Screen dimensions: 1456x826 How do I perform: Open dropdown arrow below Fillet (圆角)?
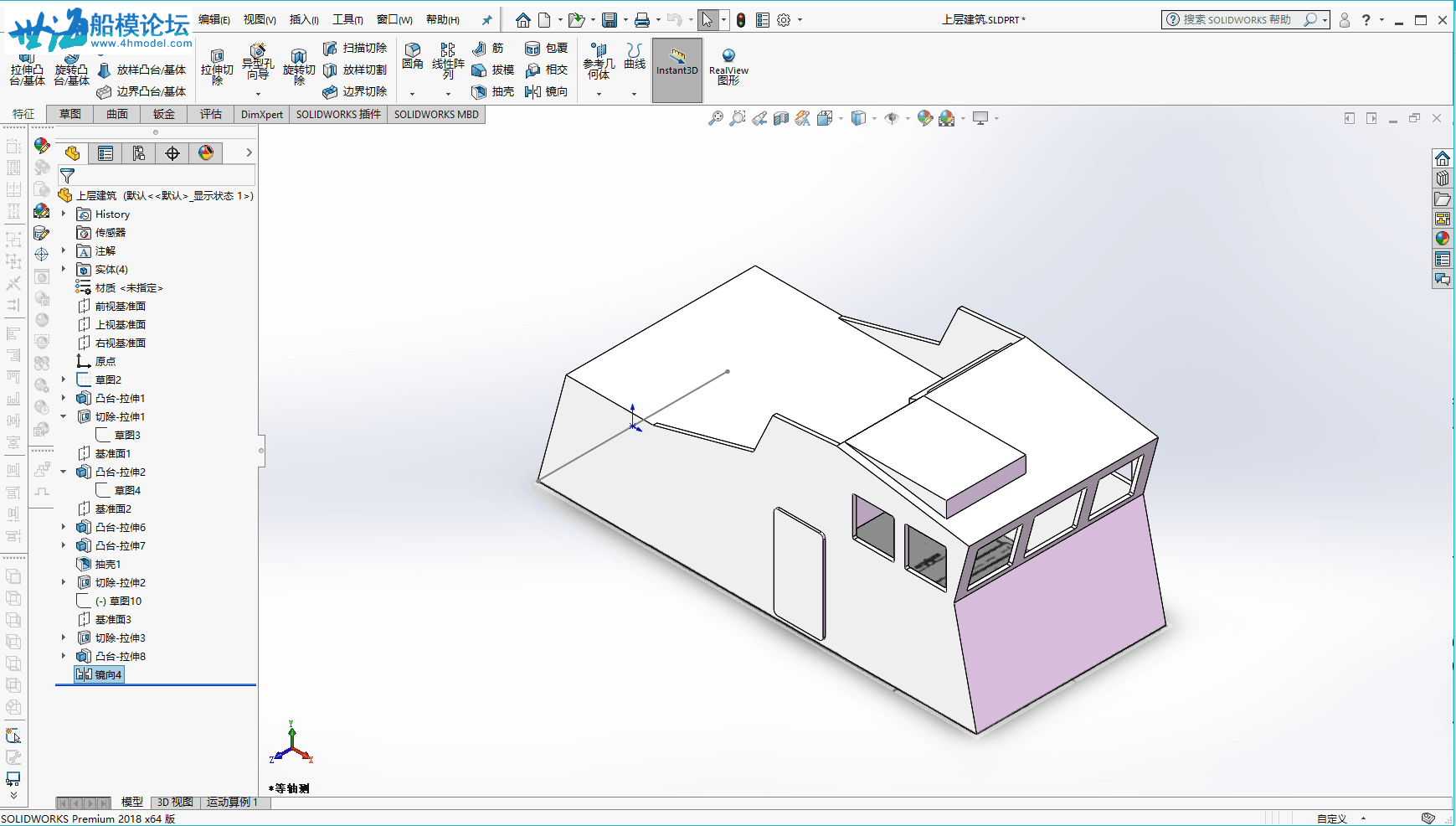point(413,94)
